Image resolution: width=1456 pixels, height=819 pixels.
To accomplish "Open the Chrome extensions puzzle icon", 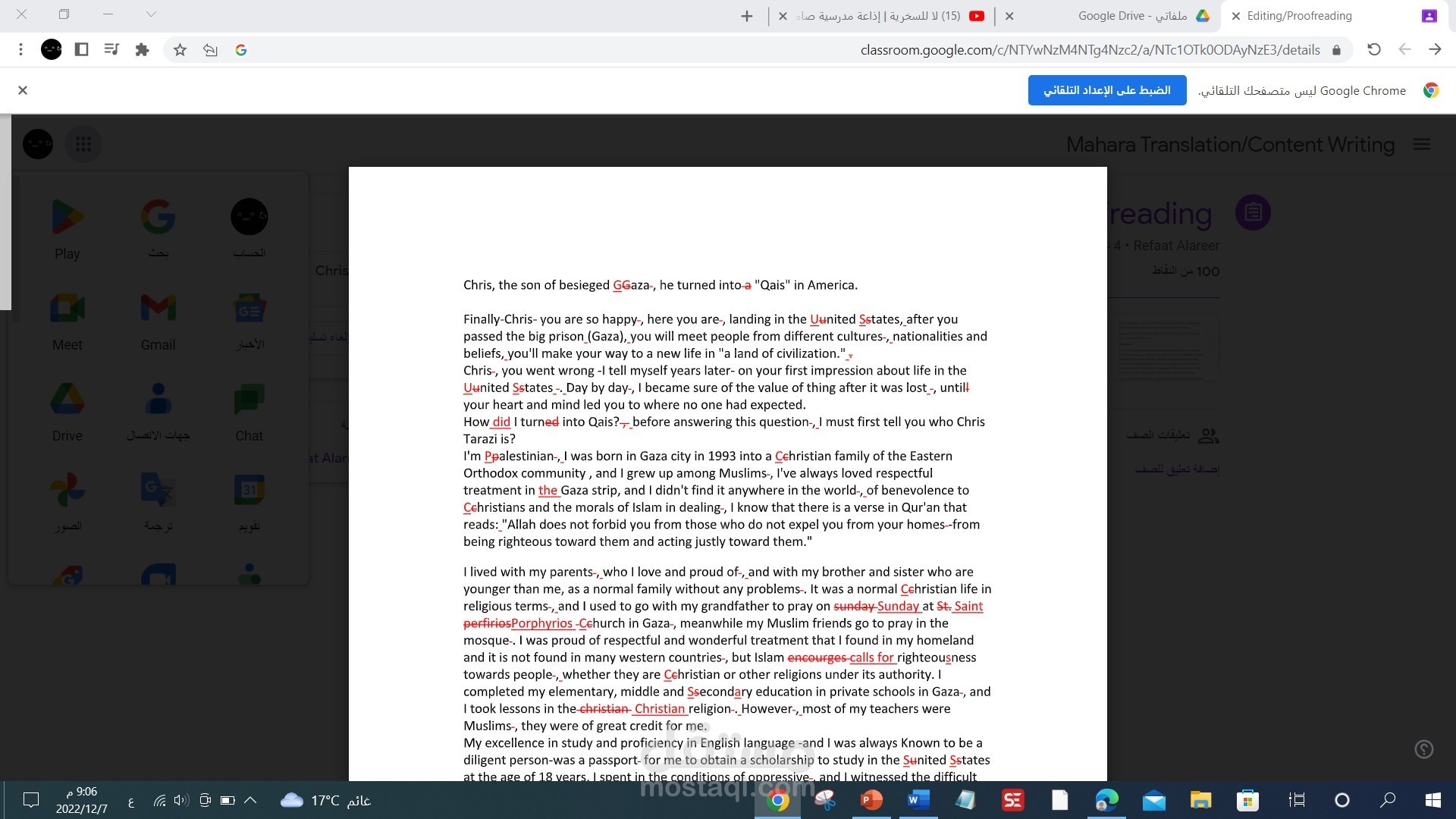I will tap(142, 49).
